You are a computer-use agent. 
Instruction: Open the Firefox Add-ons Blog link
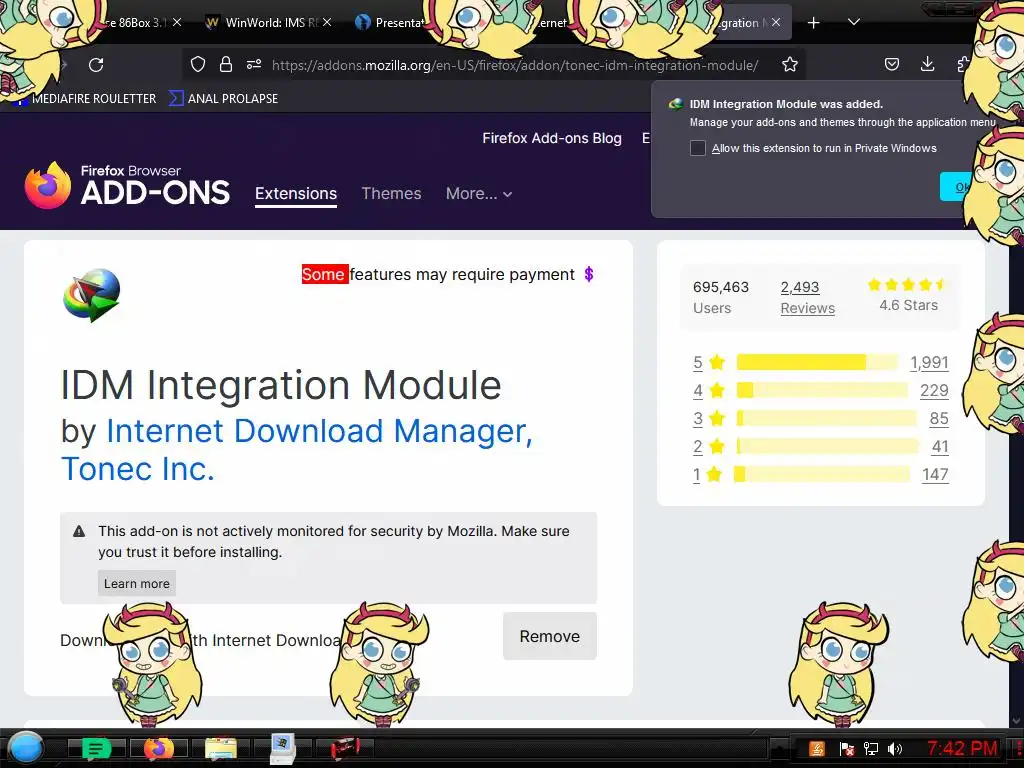[552, 138]
